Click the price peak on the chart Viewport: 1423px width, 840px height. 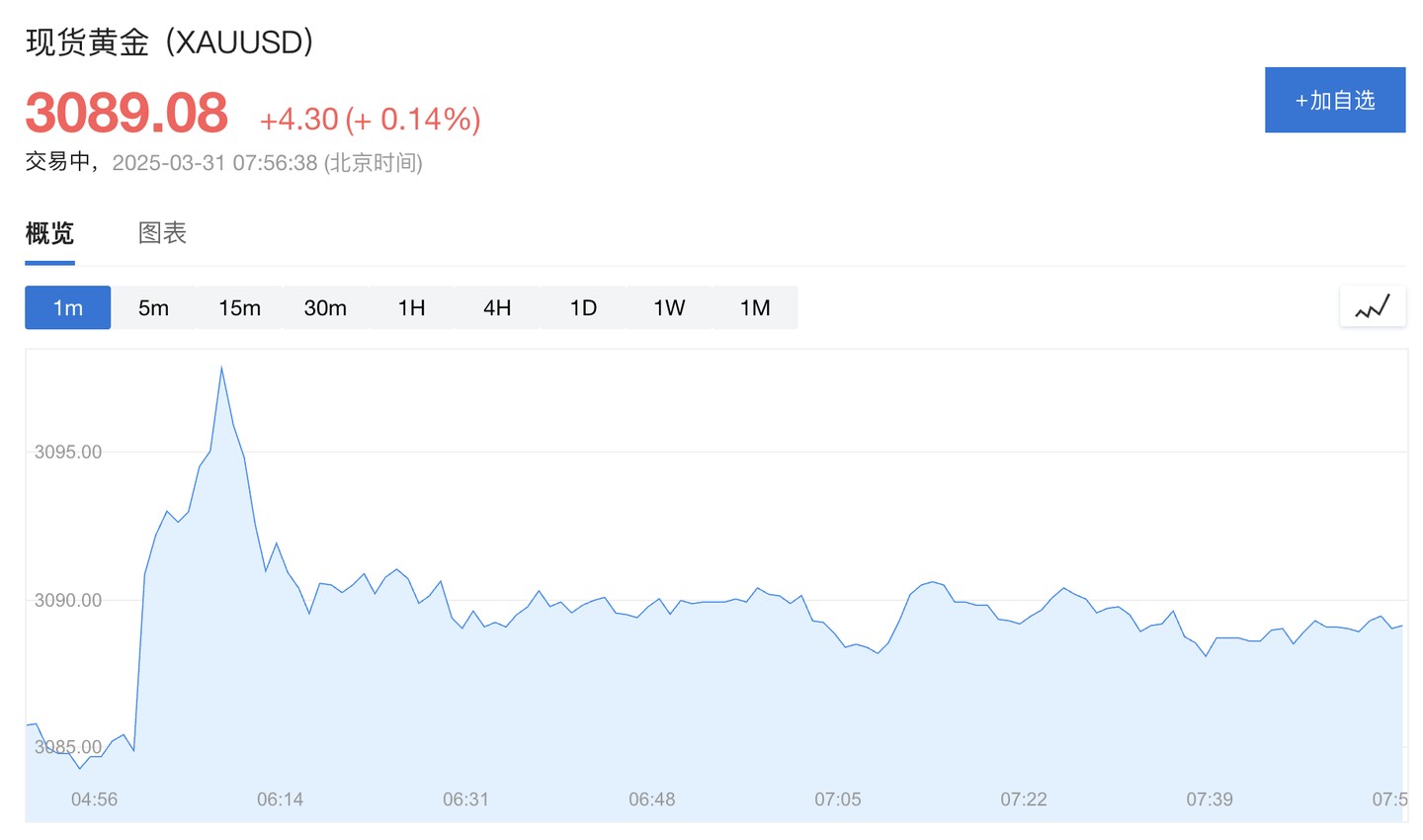221,368
